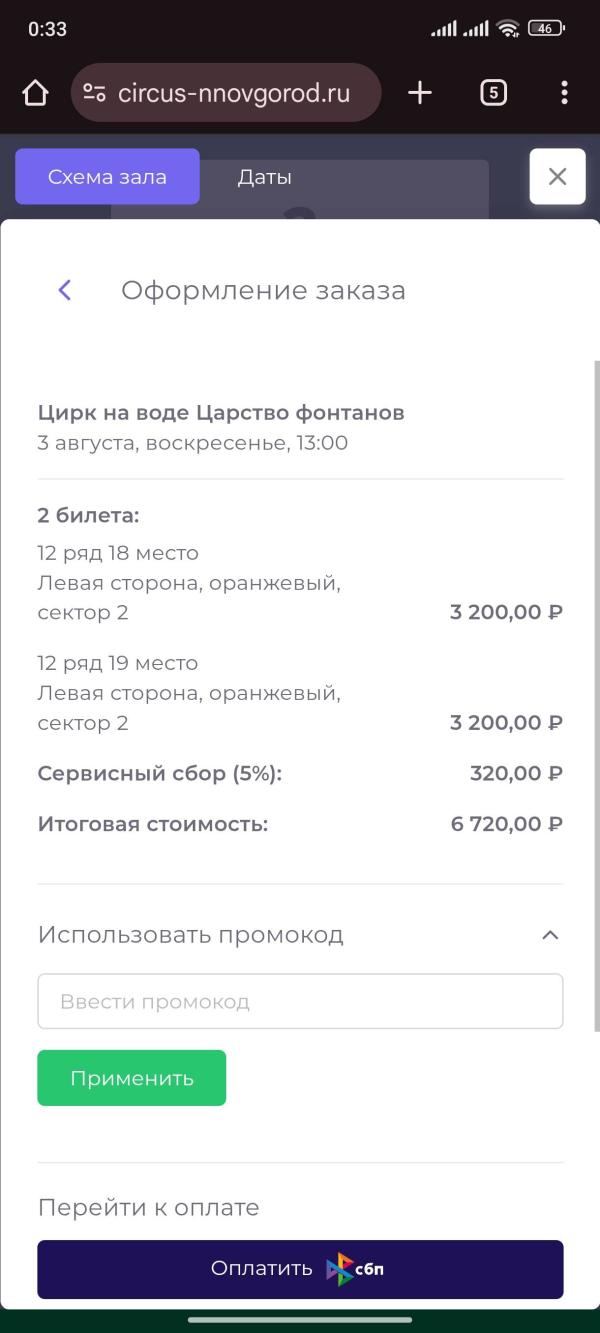Viewport: 600px width, 1333px height.
Task: Tap the SBP logo on pay button
Action: [355, 1270]
